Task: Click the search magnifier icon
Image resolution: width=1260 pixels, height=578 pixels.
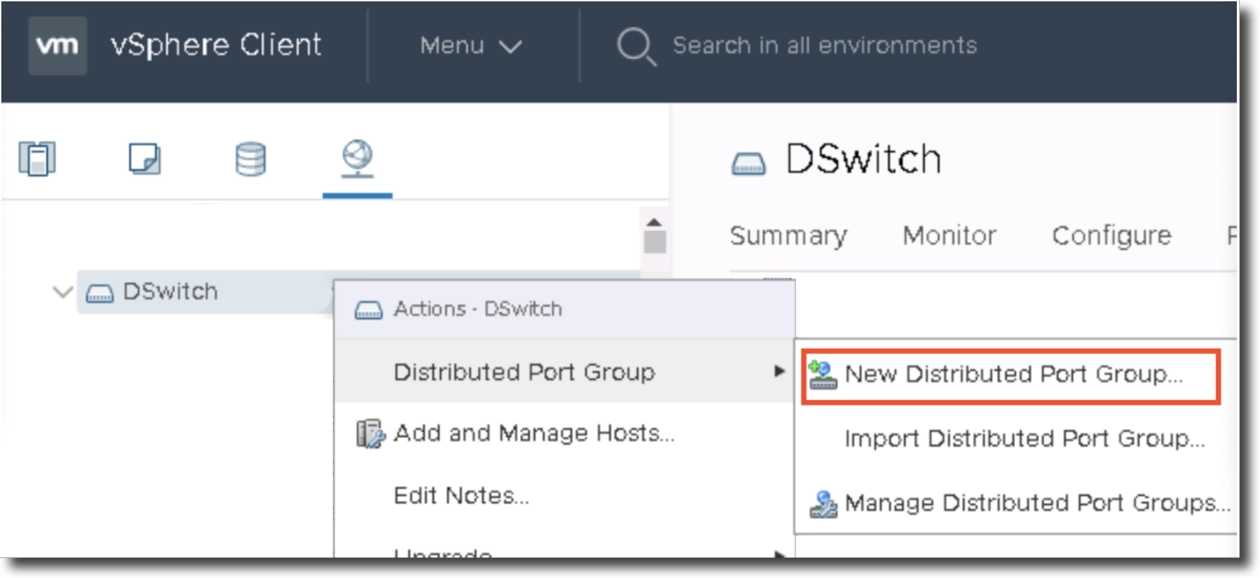Action: (635, 46)
